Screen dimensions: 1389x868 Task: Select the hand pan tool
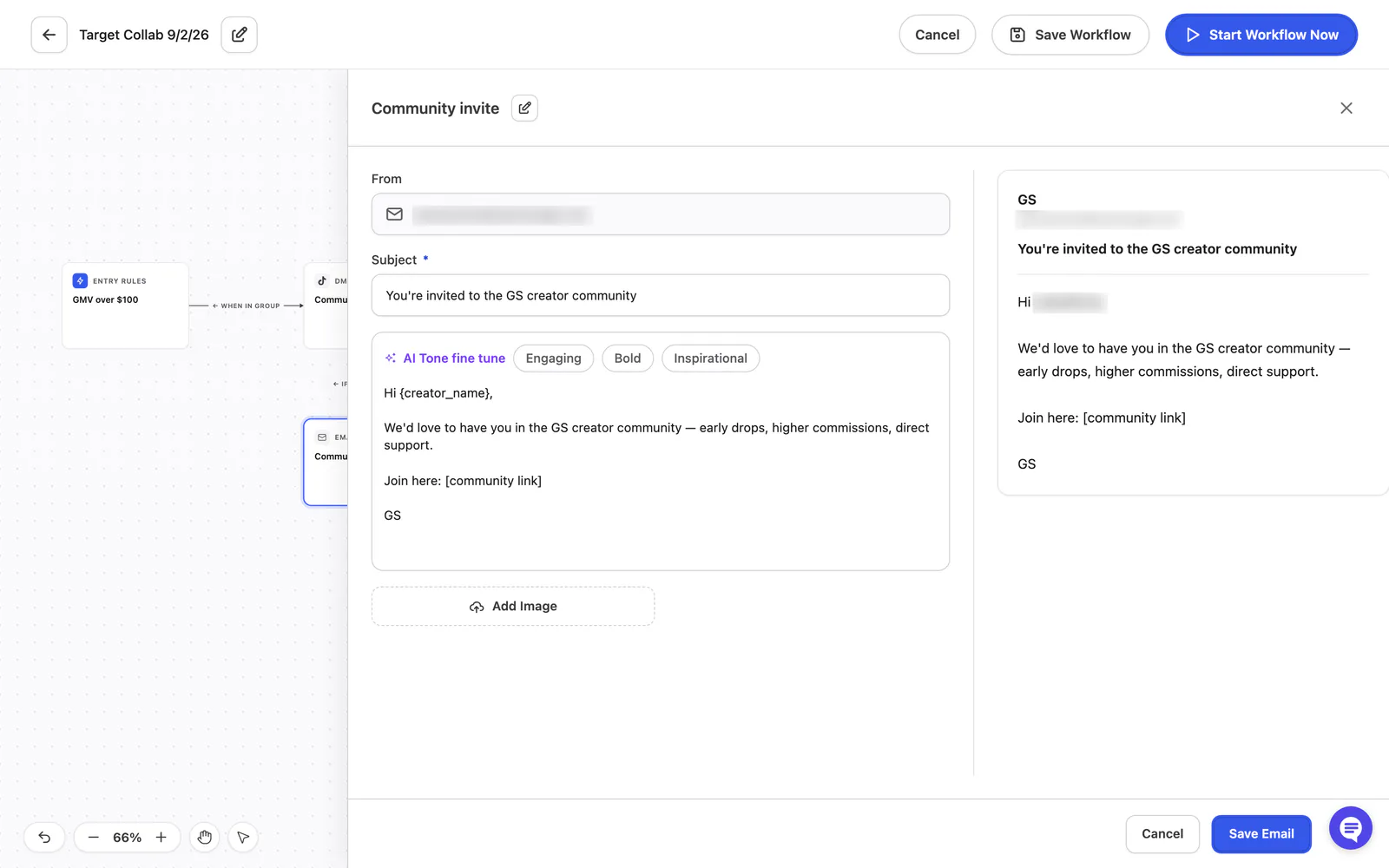[204, 837]
